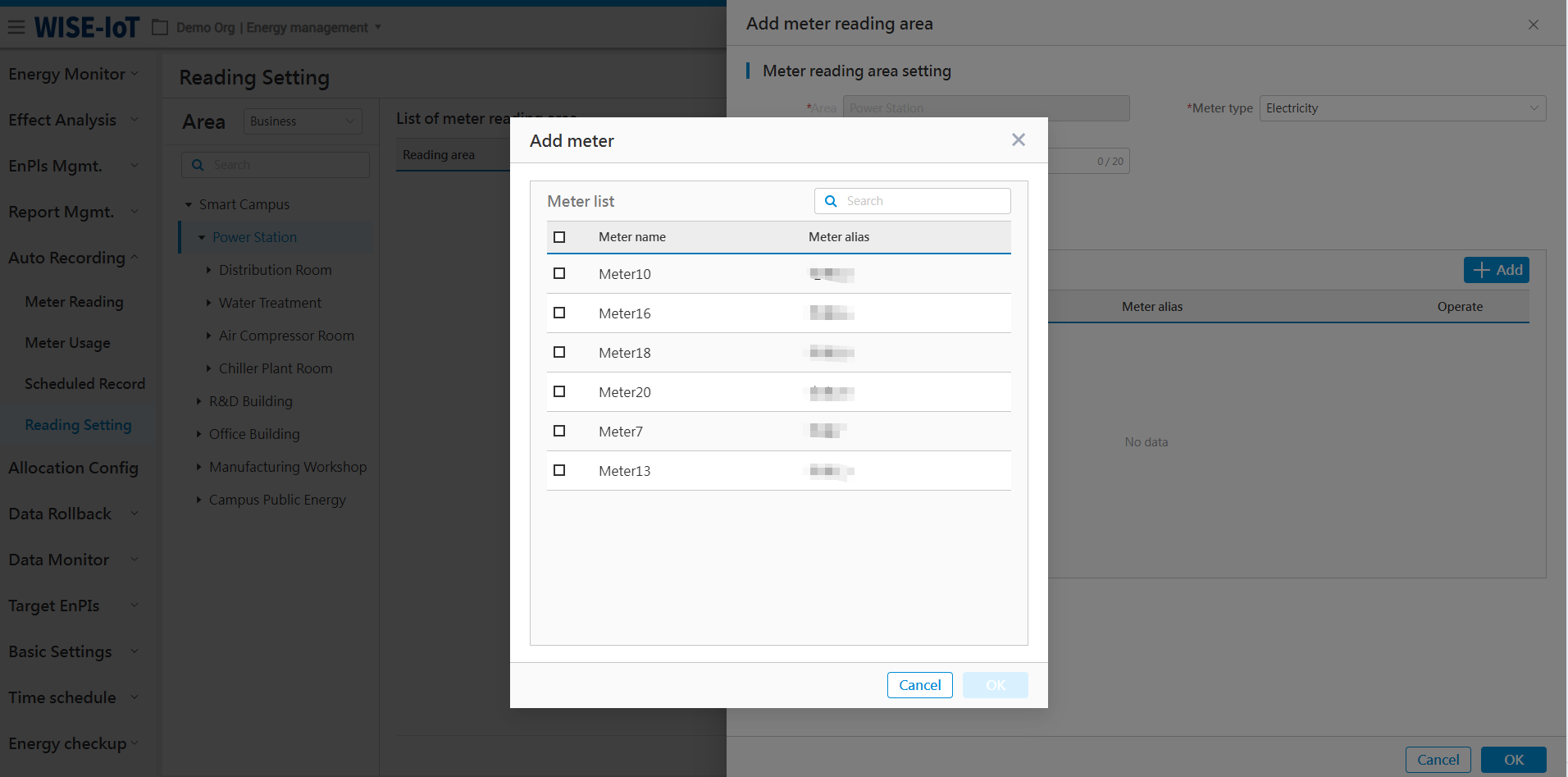1568x777 pixels.
Task: Open the Business area dropdown
Action: click(302, 121)
